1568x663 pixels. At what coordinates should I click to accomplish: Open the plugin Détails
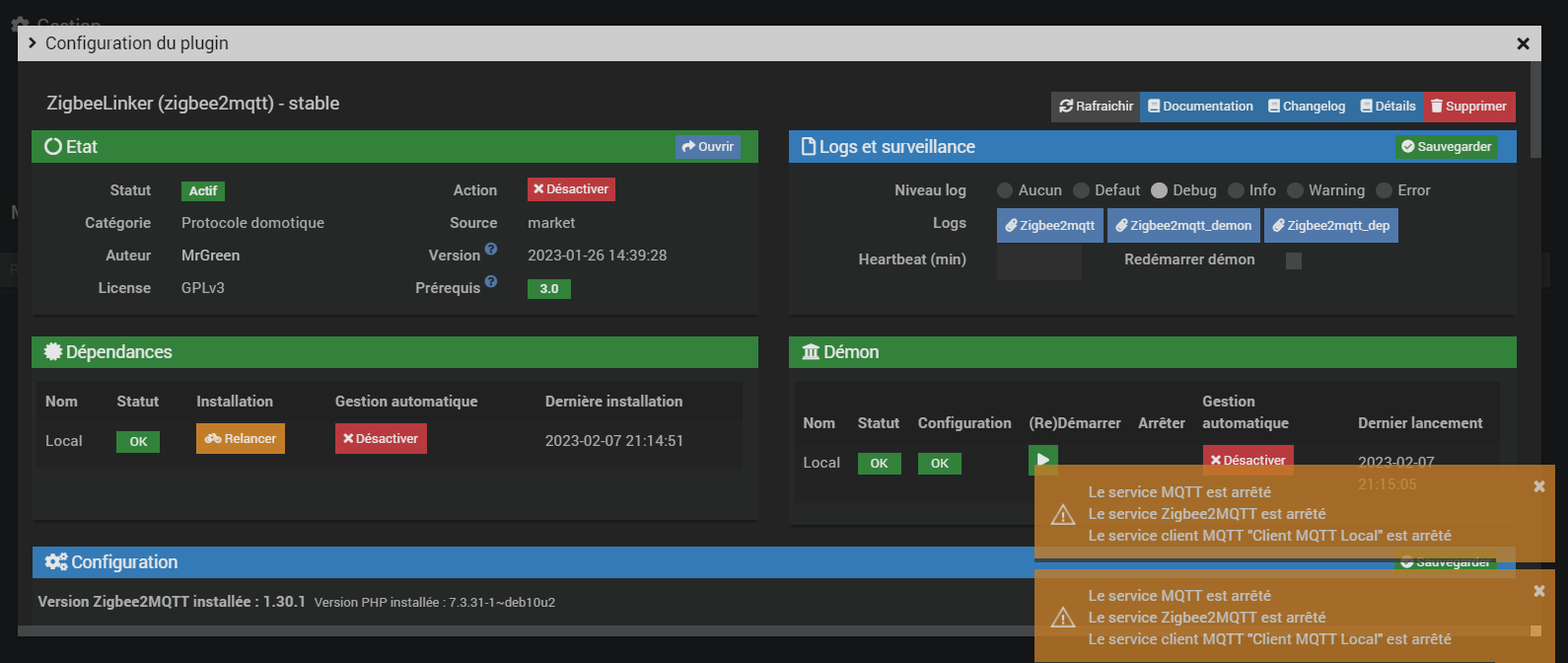tap(1388, 107)
